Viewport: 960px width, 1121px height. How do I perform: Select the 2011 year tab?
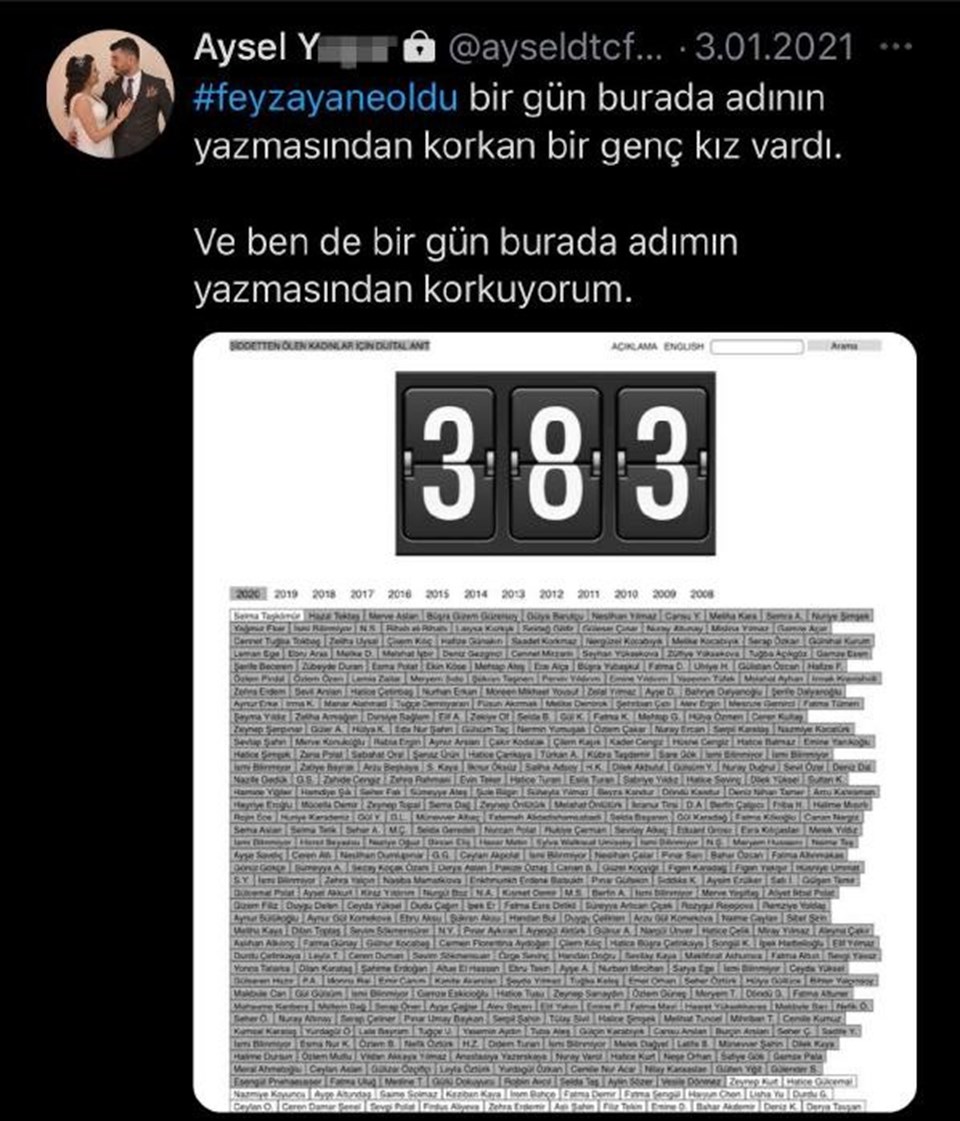point(589,594)
